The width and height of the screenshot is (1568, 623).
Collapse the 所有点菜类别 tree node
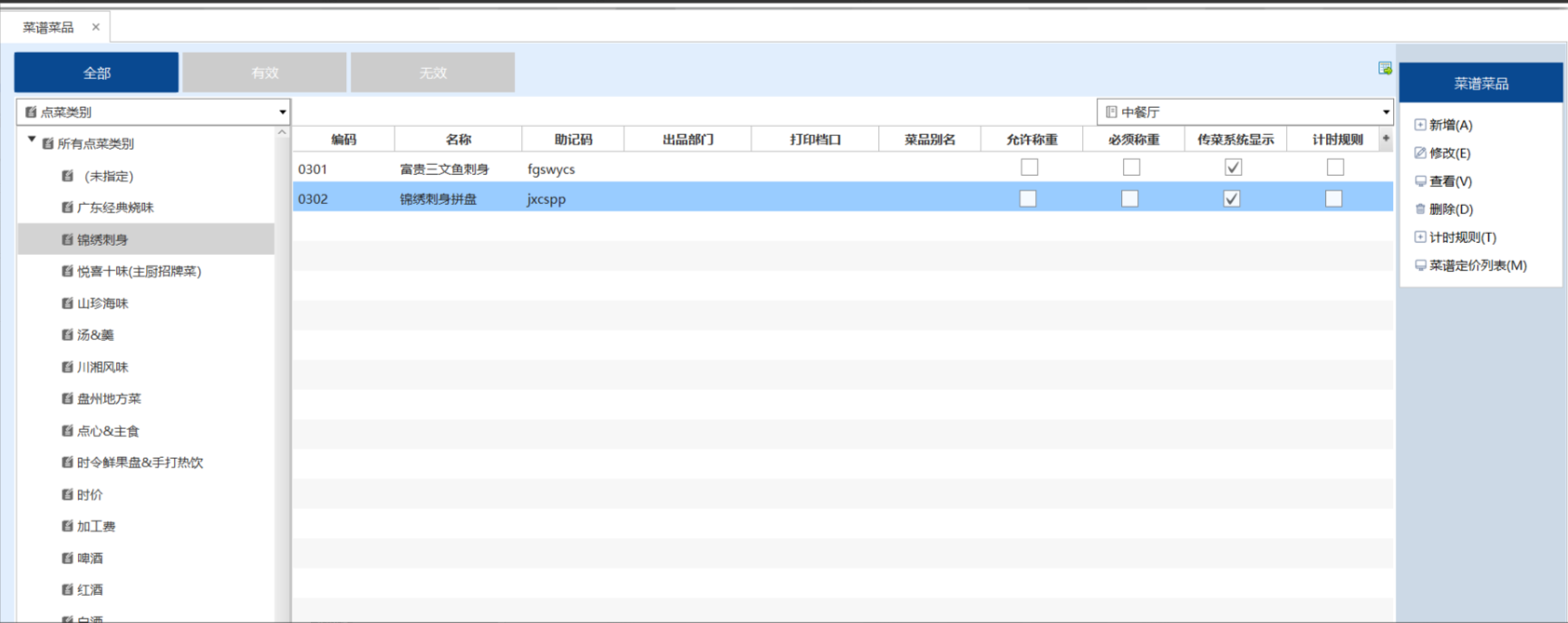[32, 141]
